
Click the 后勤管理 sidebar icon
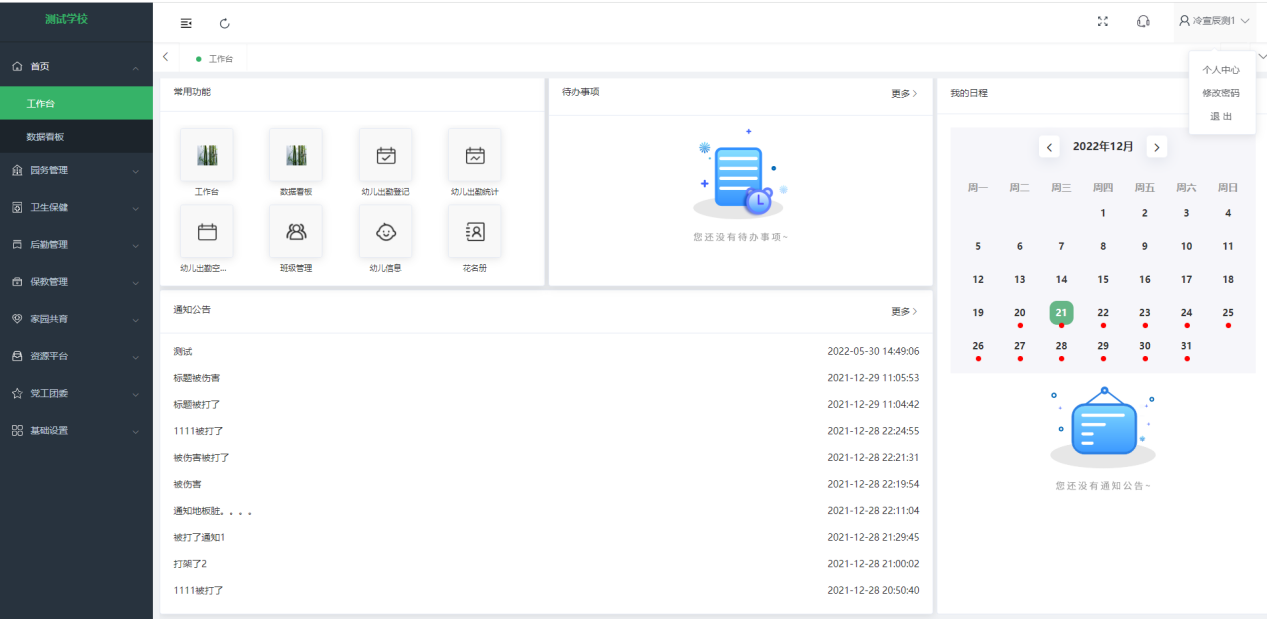pyautogui.click(x=17, y=244)
